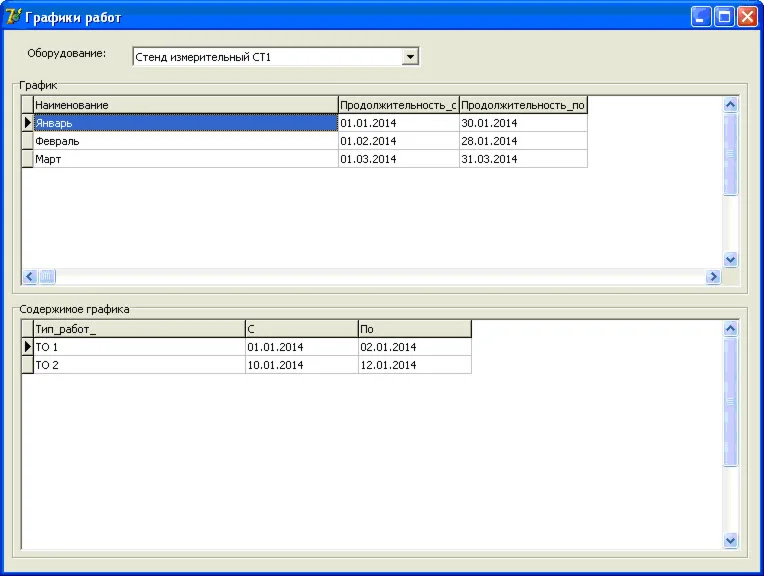Click the Февраль end date cell 28.01.2014

point(522,141)
